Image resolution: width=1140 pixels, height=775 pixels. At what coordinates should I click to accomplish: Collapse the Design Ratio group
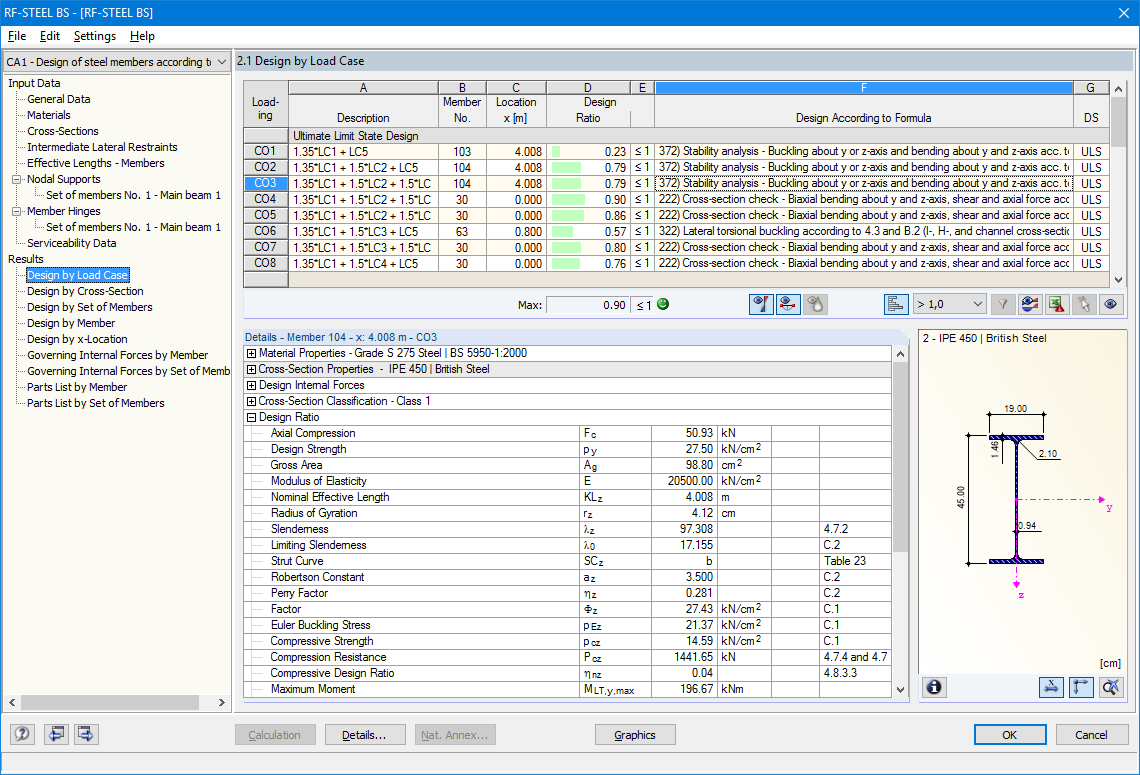click(x=252, y=417)
